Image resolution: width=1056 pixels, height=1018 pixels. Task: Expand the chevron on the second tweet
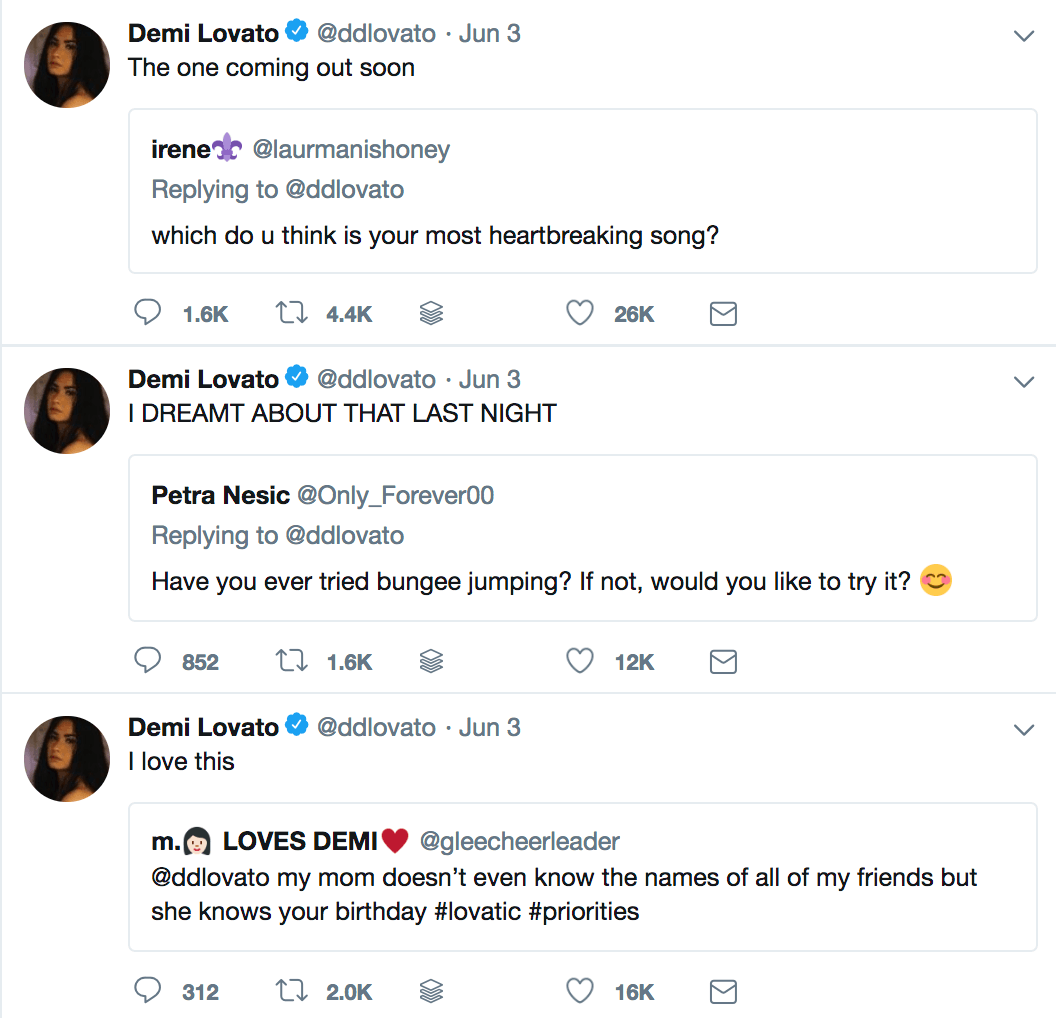click(1024, 381)
